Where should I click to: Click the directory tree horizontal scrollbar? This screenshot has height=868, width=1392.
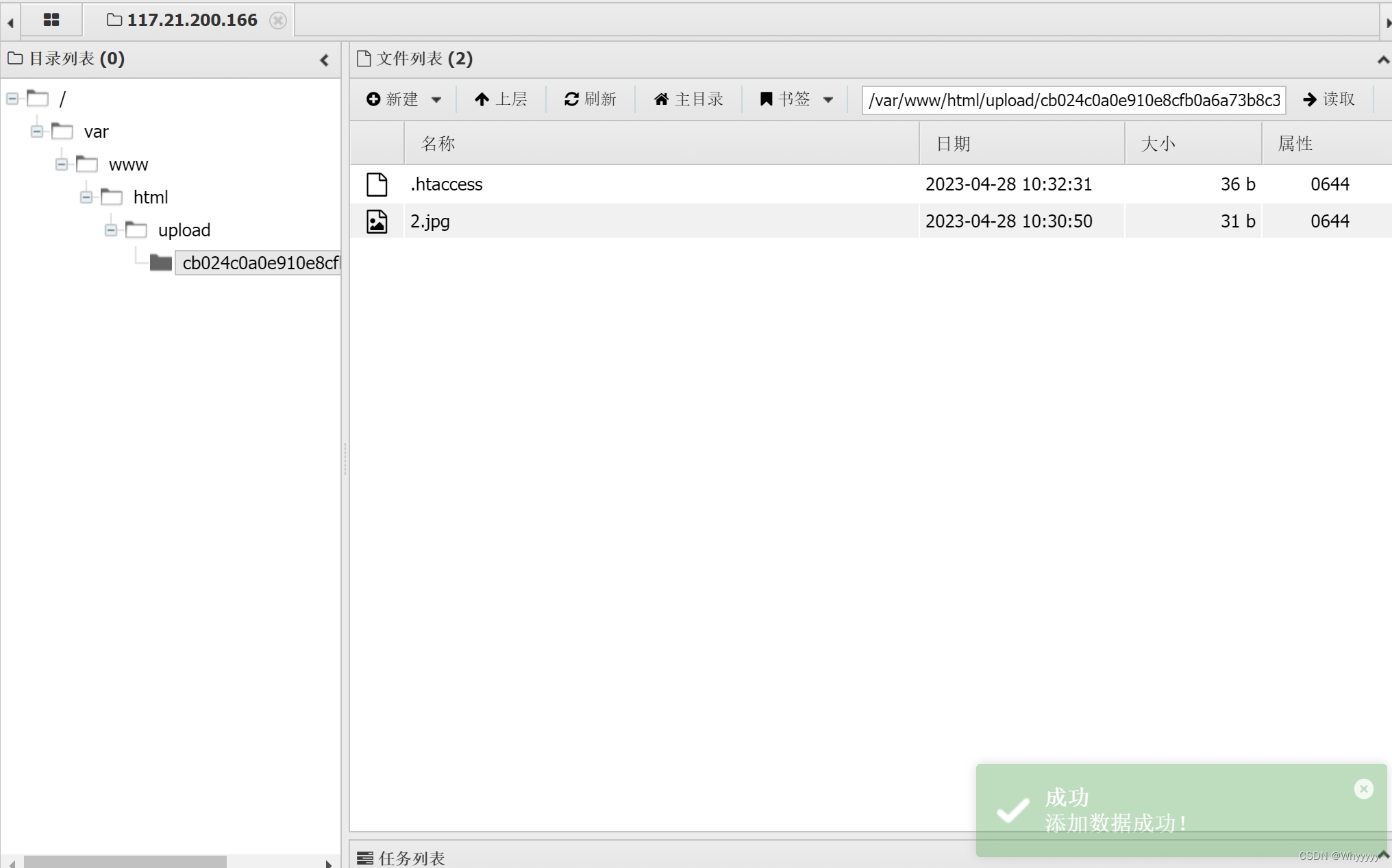pyautogui.click(x=125, y=861)
